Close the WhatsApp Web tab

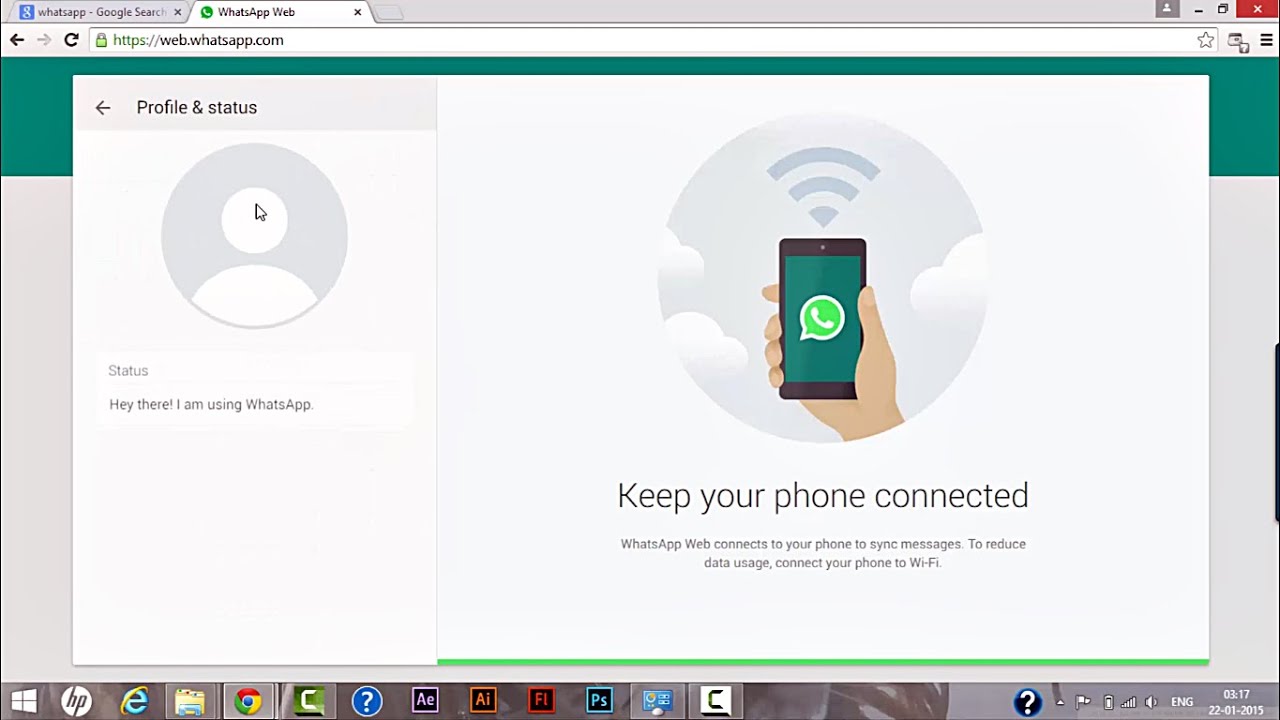(357, 12)
